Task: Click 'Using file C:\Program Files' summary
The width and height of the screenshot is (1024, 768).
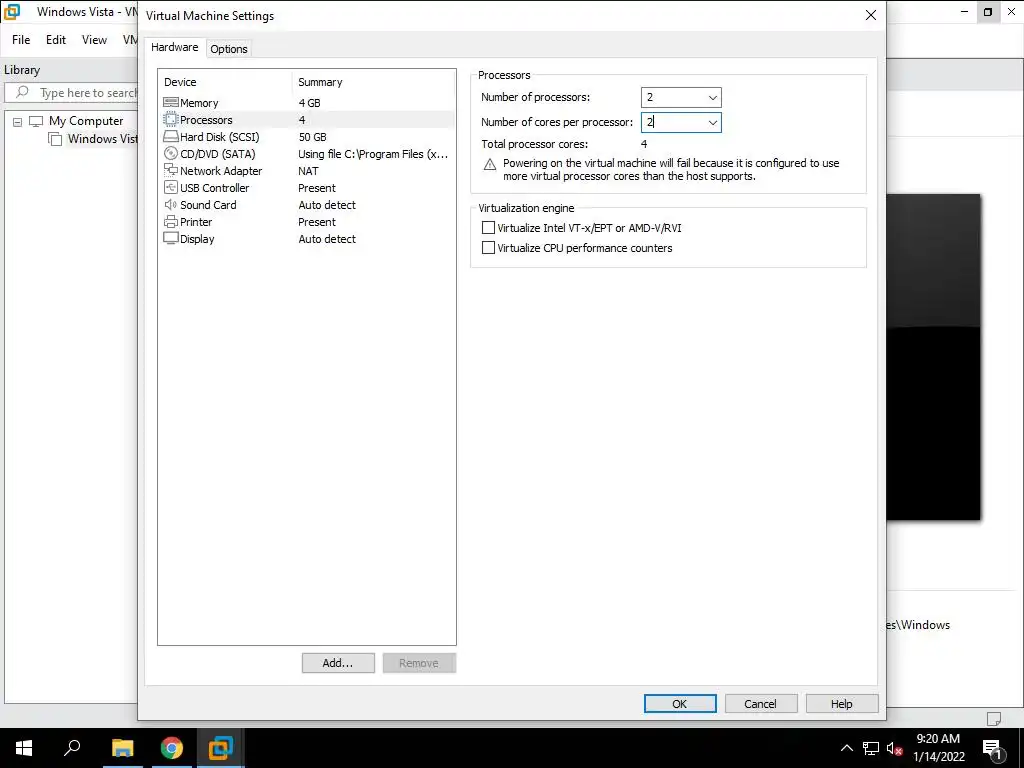Action: (x=373, y=154)
